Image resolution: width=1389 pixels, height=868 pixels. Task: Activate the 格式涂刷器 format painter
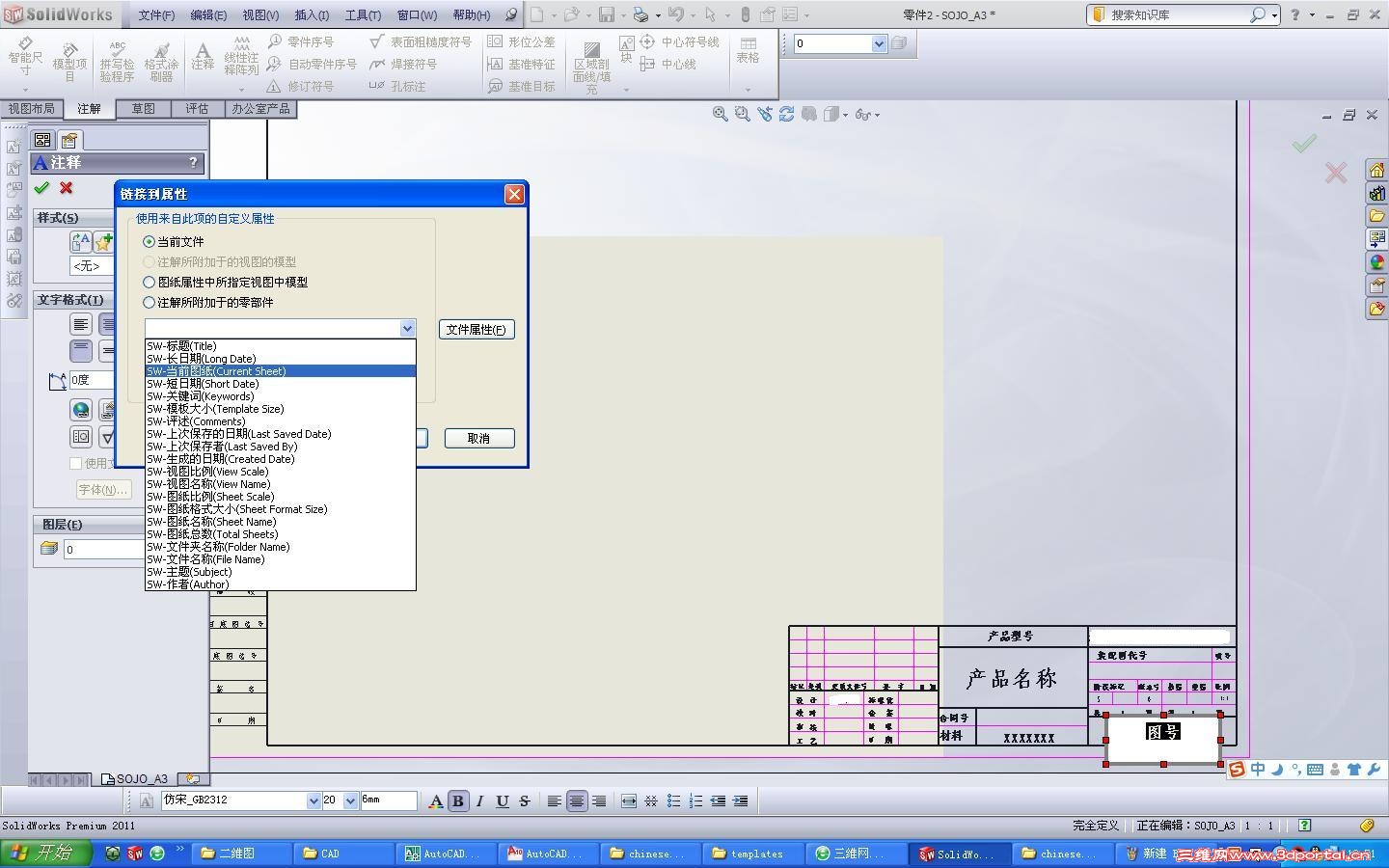(161, 61)
